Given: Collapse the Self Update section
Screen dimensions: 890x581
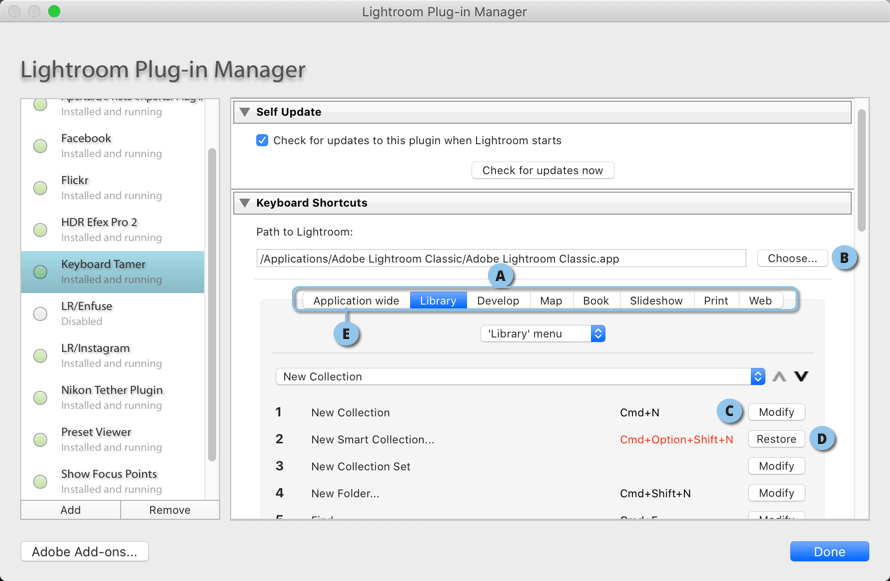Looking at the screenshot, I should [x=245, y=112].
